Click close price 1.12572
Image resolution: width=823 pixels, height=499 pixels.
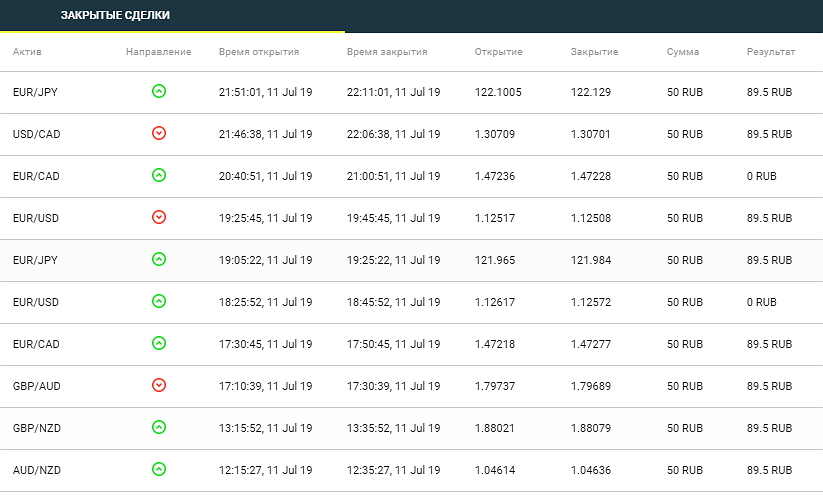coord(591,302)
